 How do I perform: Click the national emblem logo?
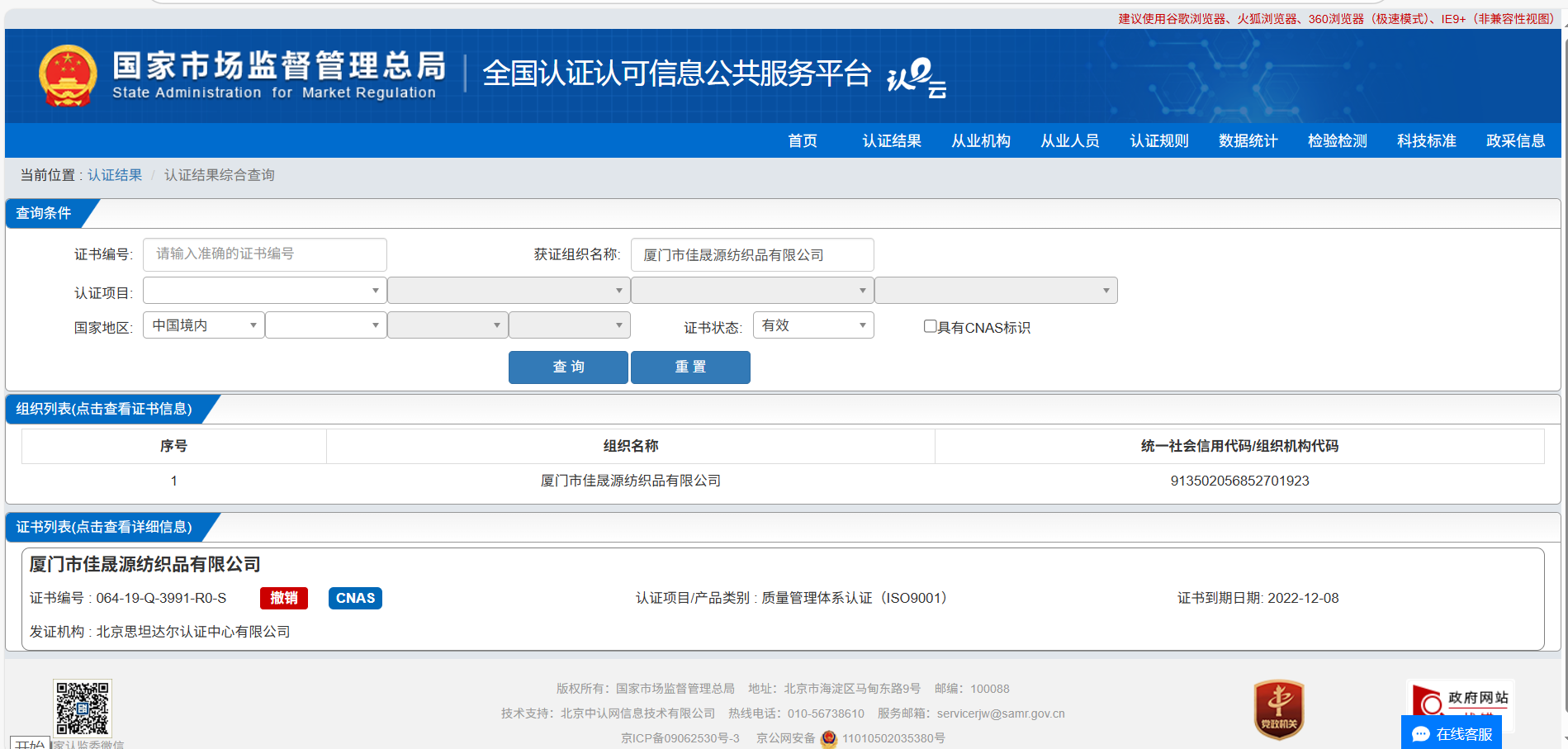[x=68, y=76]
